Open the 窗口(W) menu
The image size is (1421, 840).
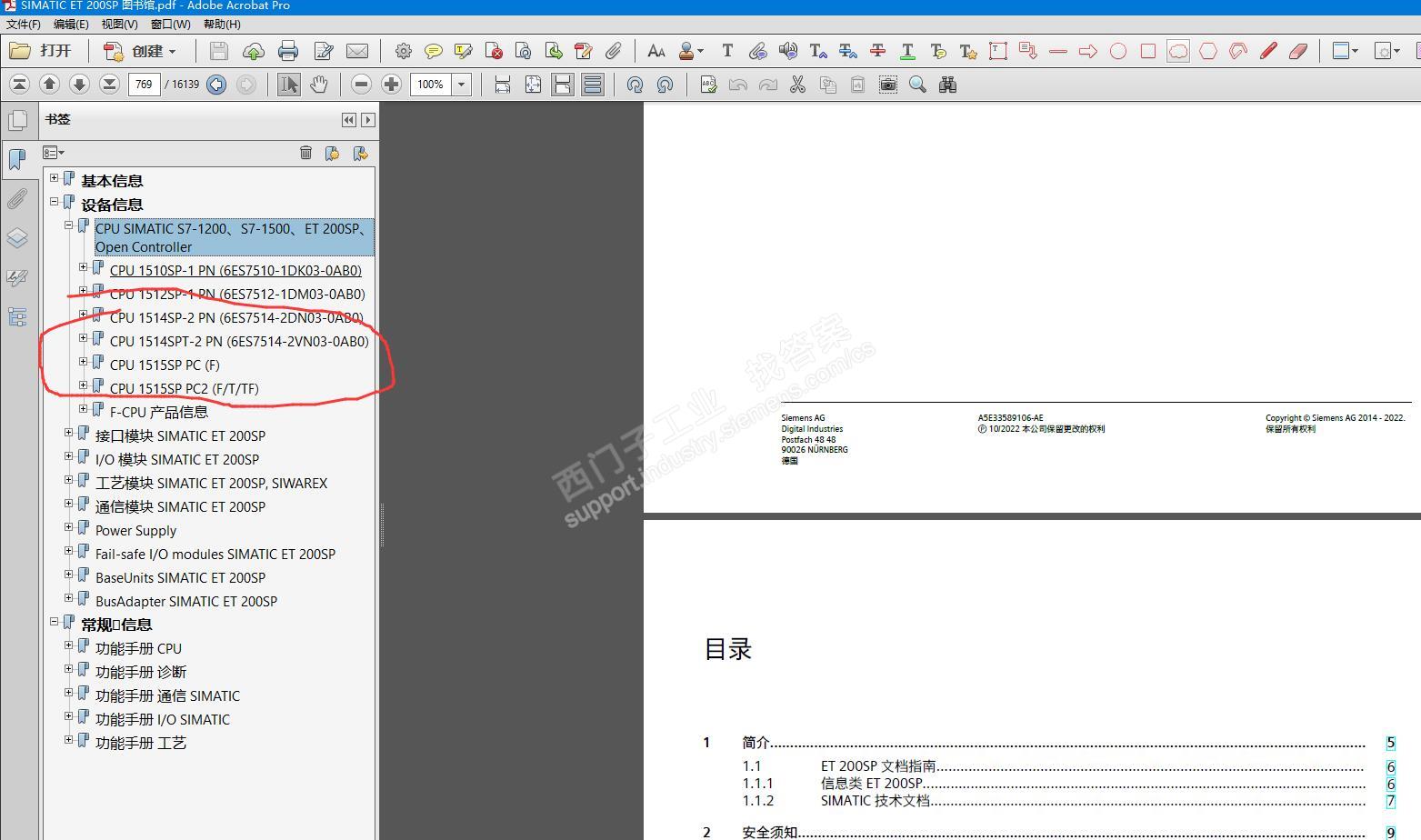click(x=171, y=25)
